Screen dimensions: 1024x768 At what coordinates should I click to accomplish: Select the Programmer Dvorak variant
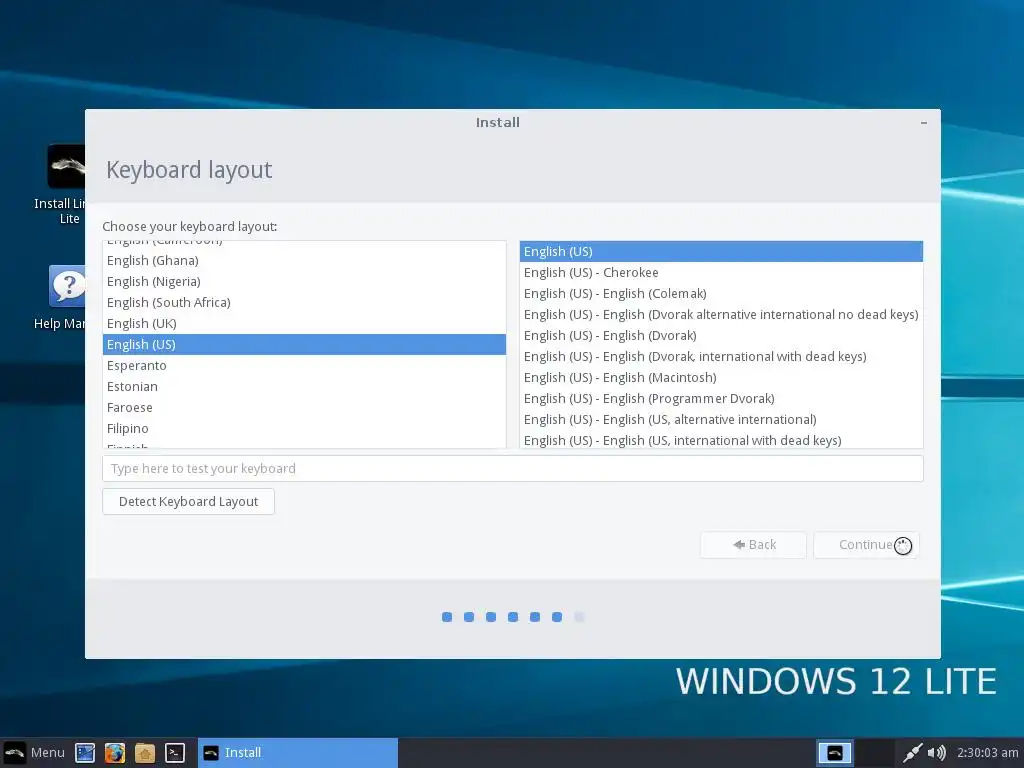pyautogui.click(x=721, y=398)
